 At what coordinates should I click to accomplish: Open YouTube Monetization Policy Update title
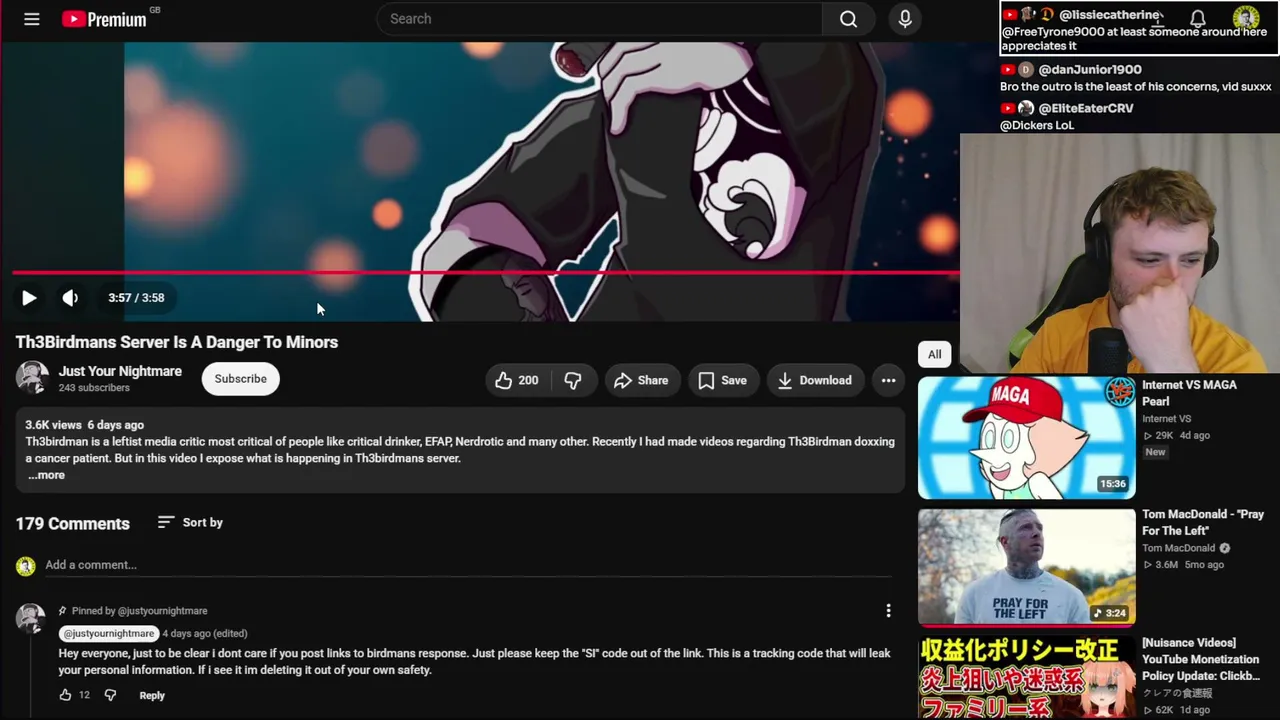(1201, 659)
